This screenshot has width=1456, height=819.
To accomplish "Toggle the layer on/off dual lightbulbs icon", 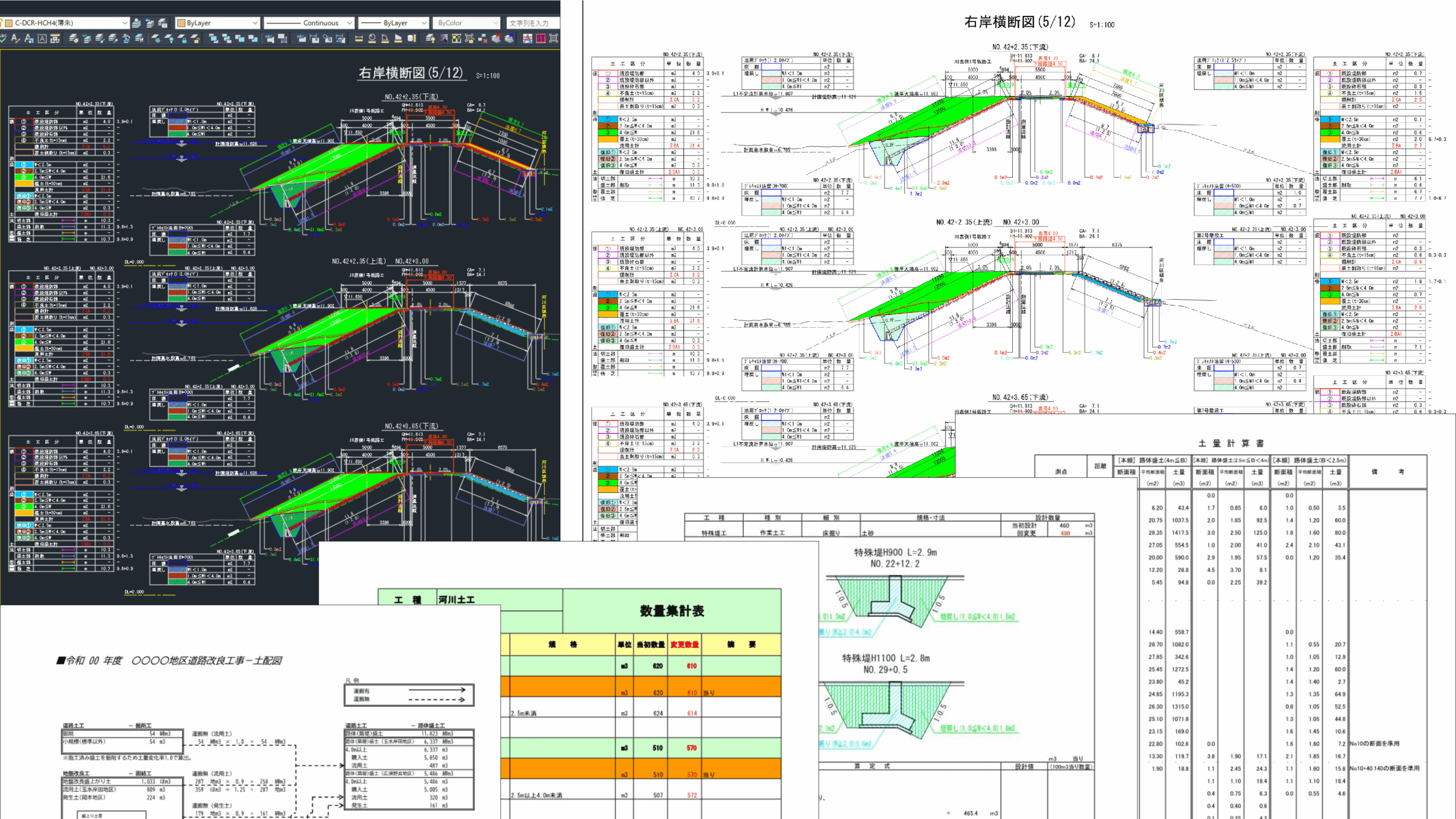I will [456, 38].
